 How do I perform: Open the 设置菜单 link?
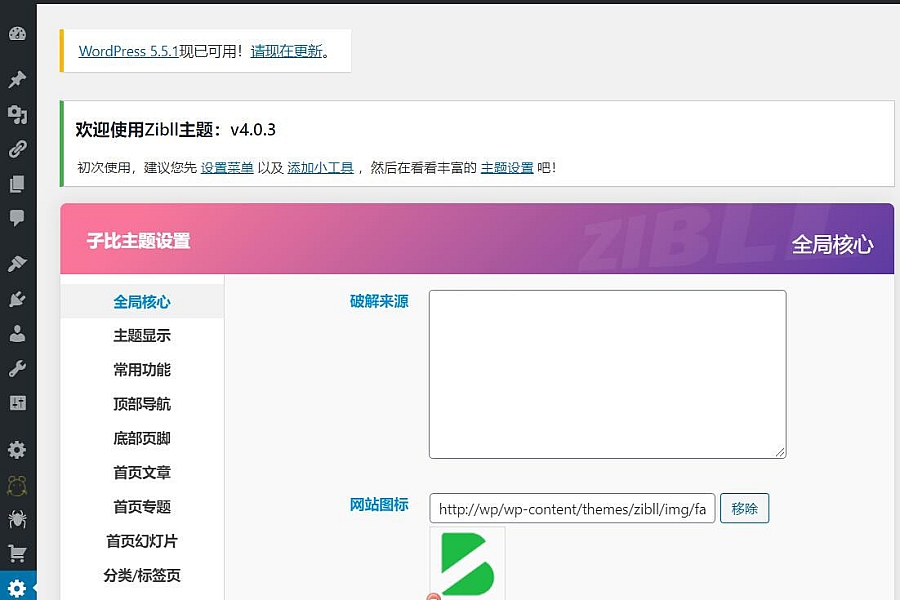[x=227, y=168]
